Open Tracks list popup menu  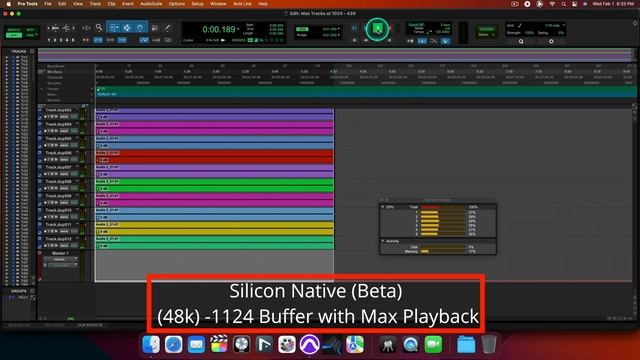point(32,51)
